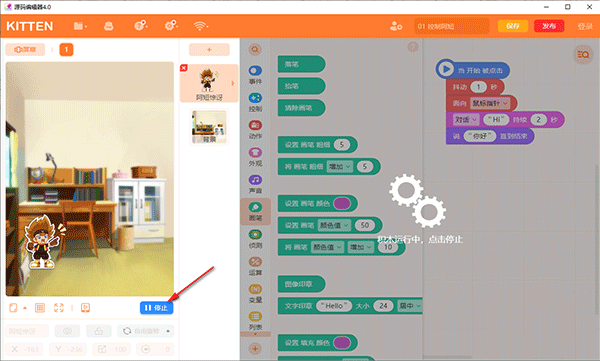
Task: Select screen tab 1
Action: coord(66,49)
